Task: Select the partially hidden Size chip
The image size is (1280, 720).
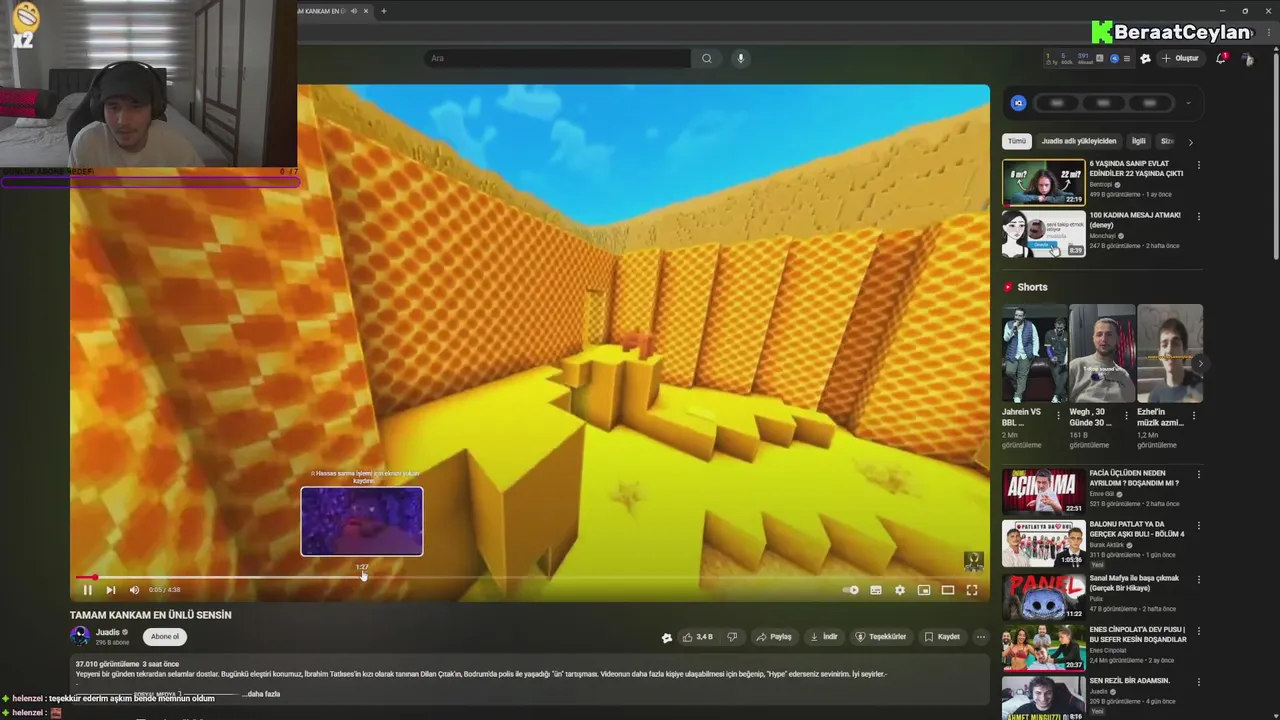Action: [x=1167, y=142]
